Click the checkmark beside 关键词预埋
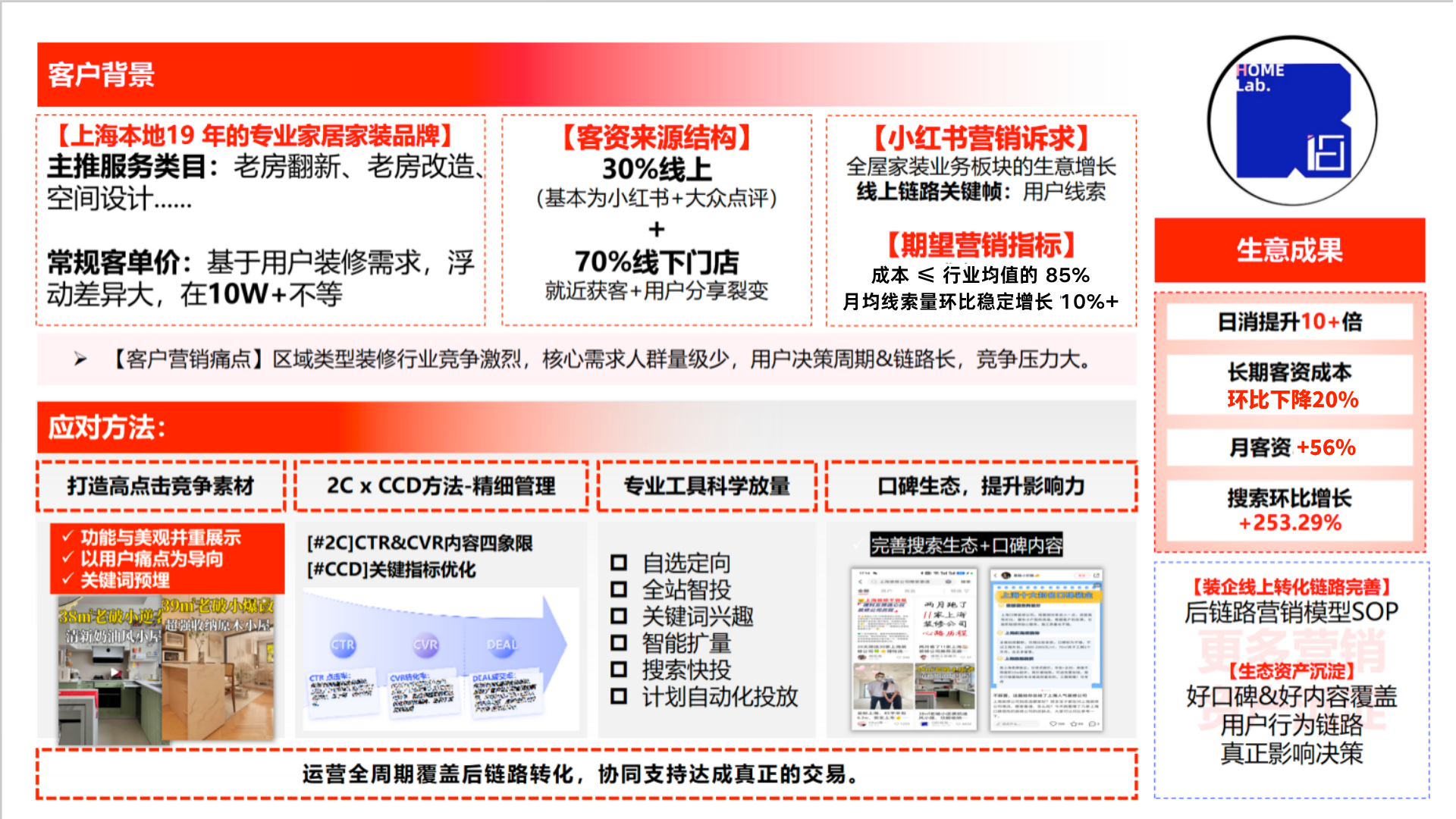1456x819 pixels. pos(67,579)
